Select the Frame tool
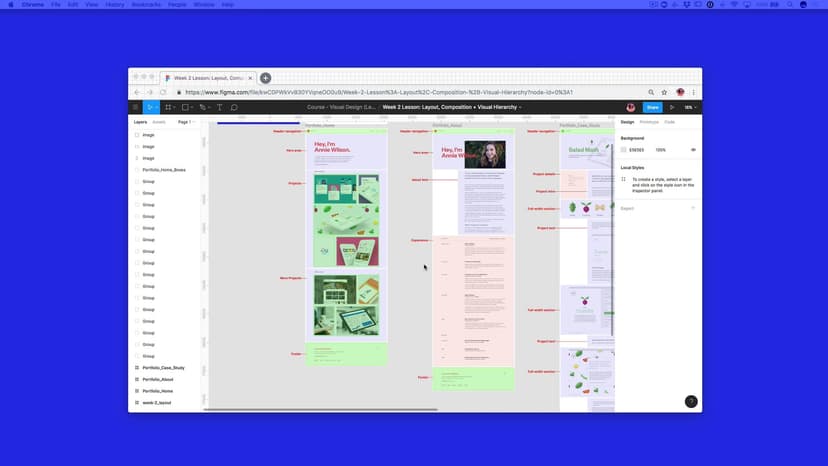Viewport: 828px width, 466px height. pos(168,107)
